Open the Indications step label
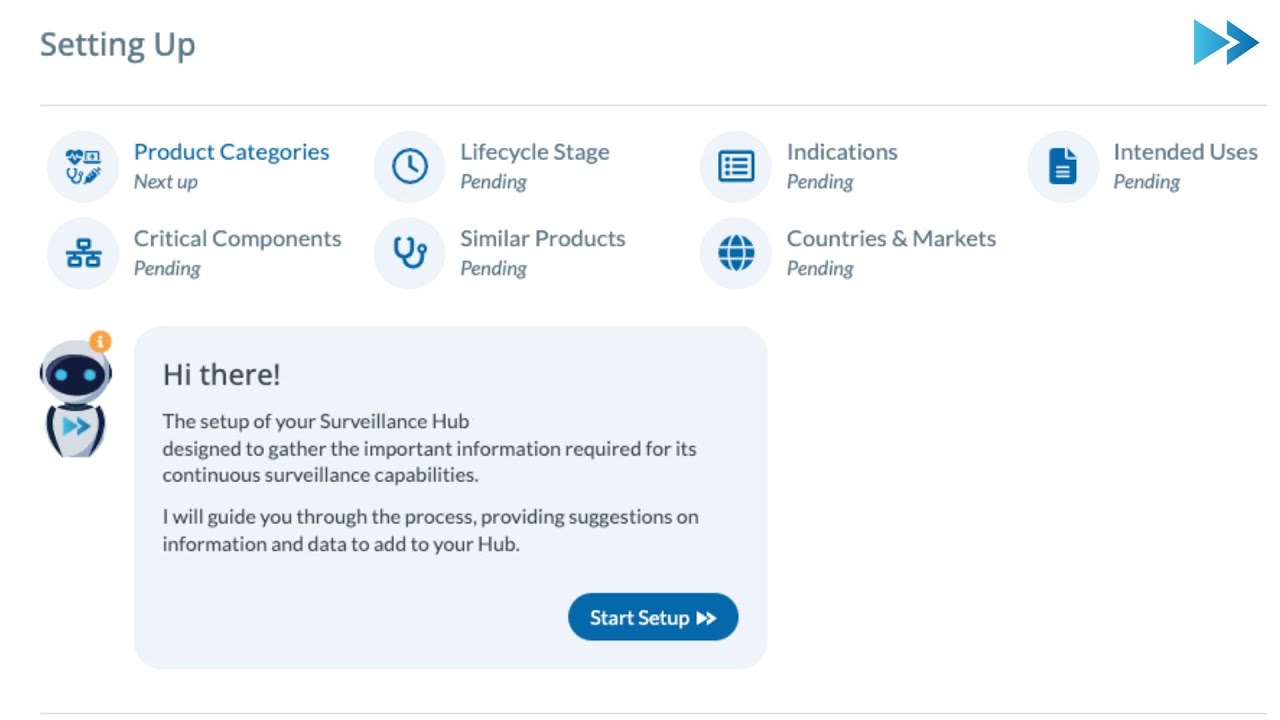The image size is (1280, 720). coord(842,152)
